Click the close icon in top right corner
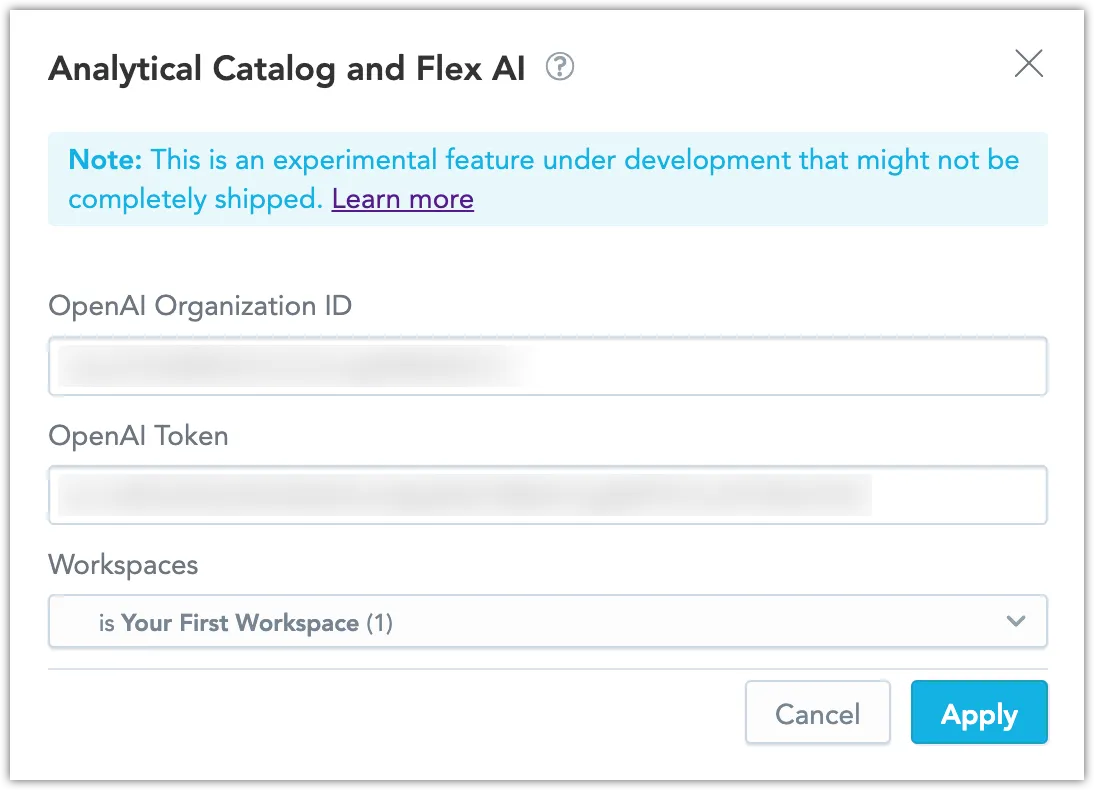1094x790 pixels. (1028, 63)
